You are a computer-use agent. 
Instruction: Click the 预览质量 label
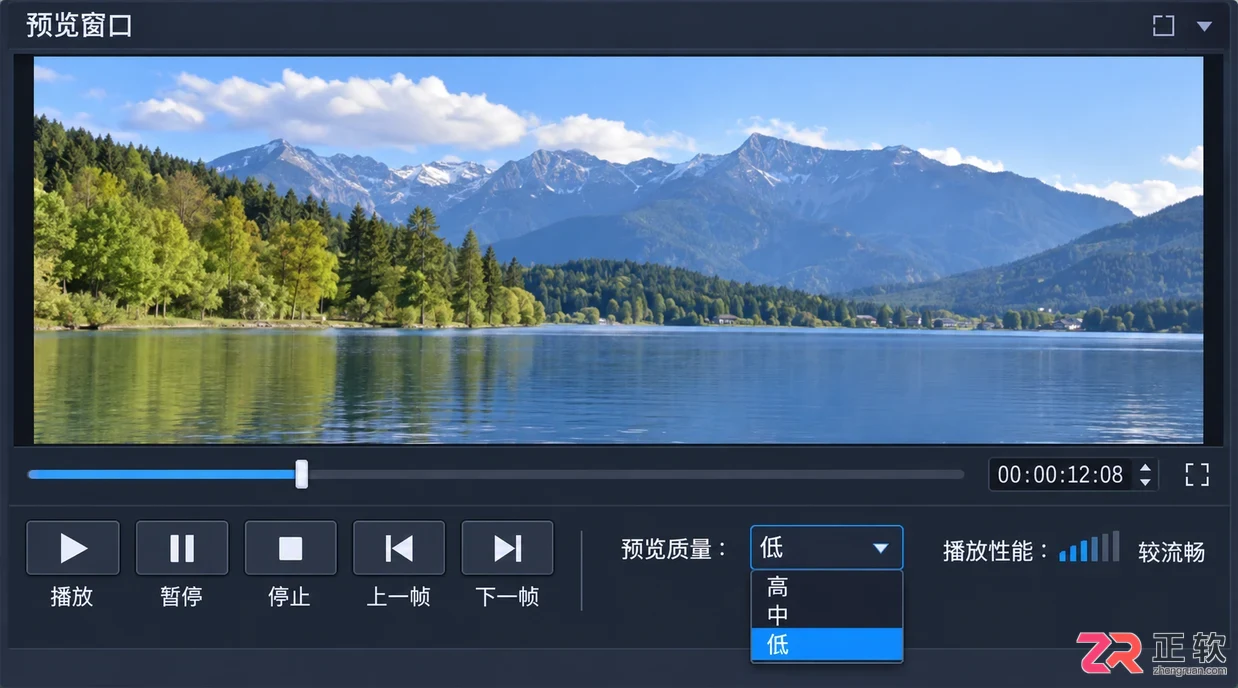point(674,549)
